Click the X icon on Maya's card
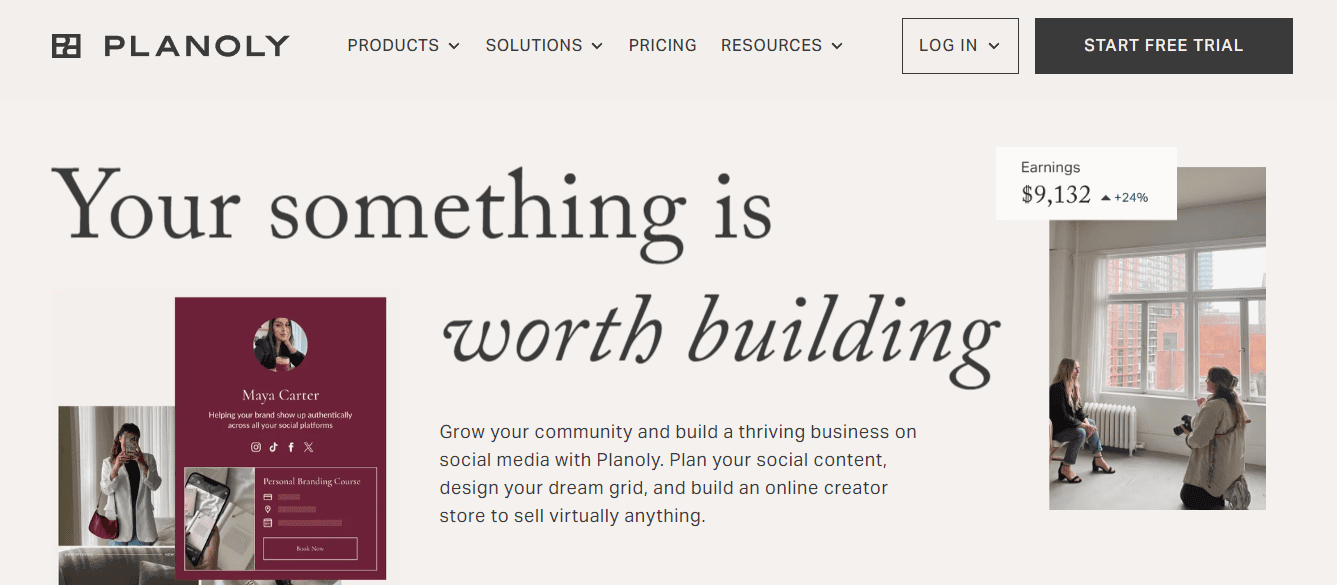 pyautogui.click(x=308, y=447)
